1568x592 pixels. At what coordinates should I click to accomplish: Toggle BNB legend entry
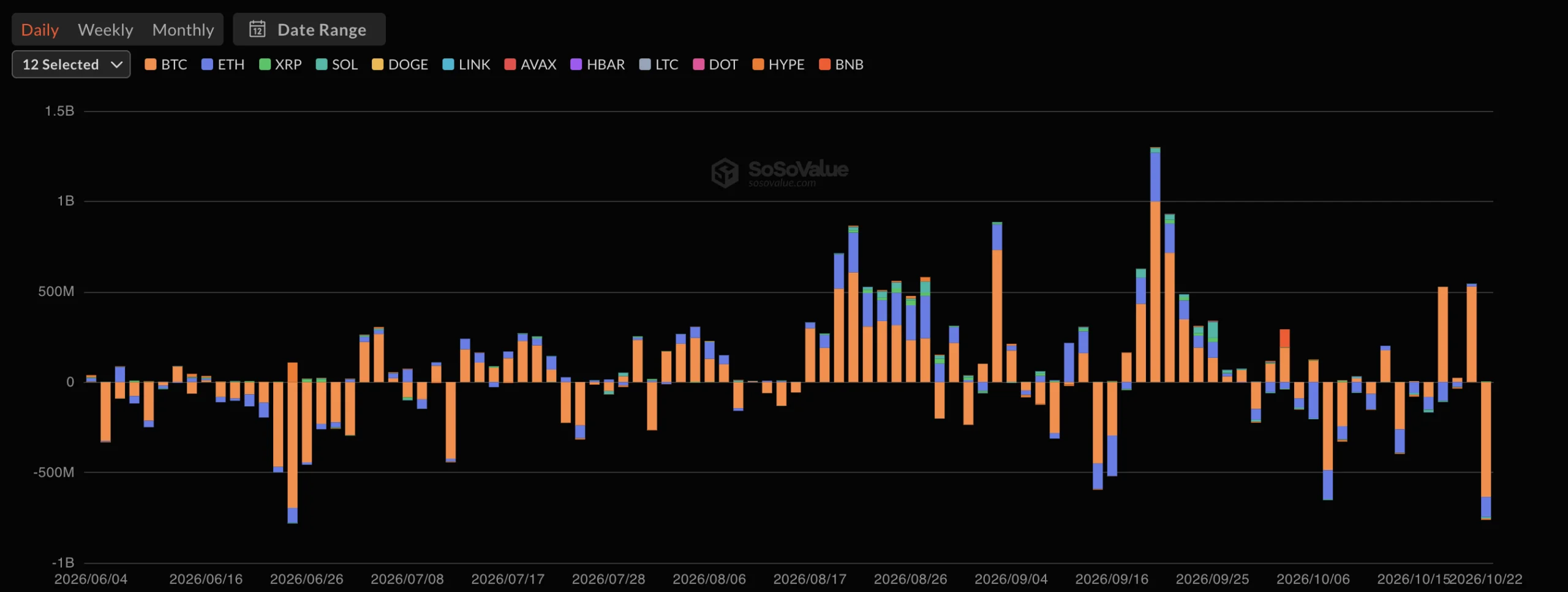pos(841,64)
